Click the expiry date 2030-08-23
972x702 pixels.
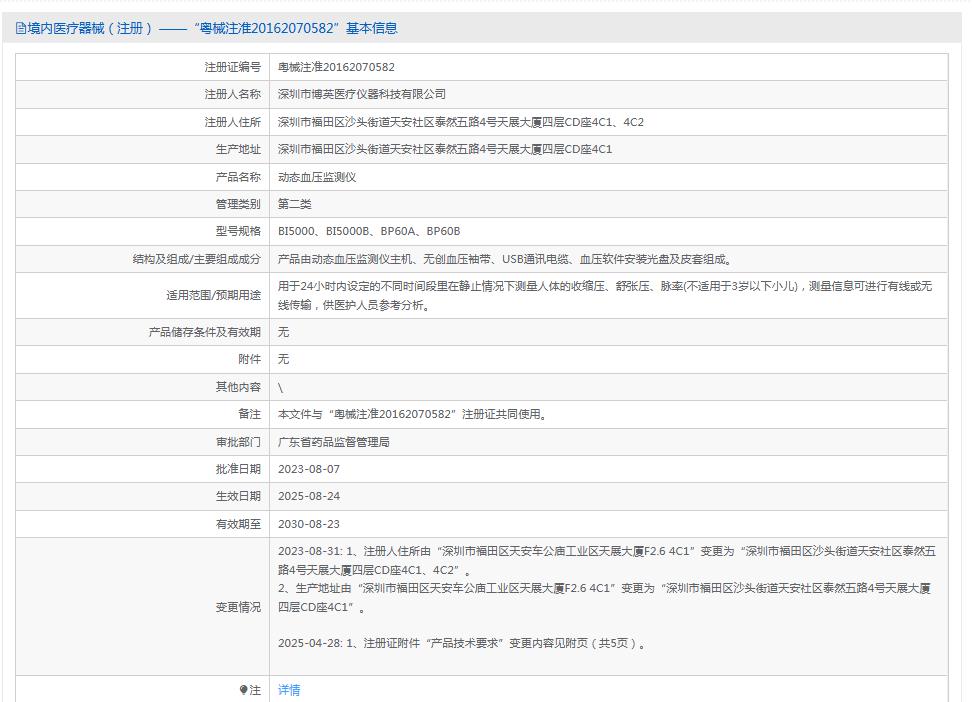click(311, 524)
